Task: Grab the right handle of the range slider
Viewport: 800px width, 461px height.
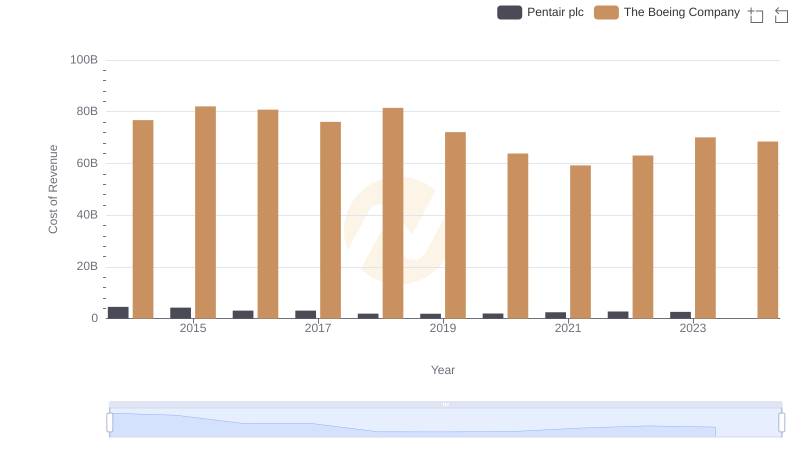Action: coord(781,422)
